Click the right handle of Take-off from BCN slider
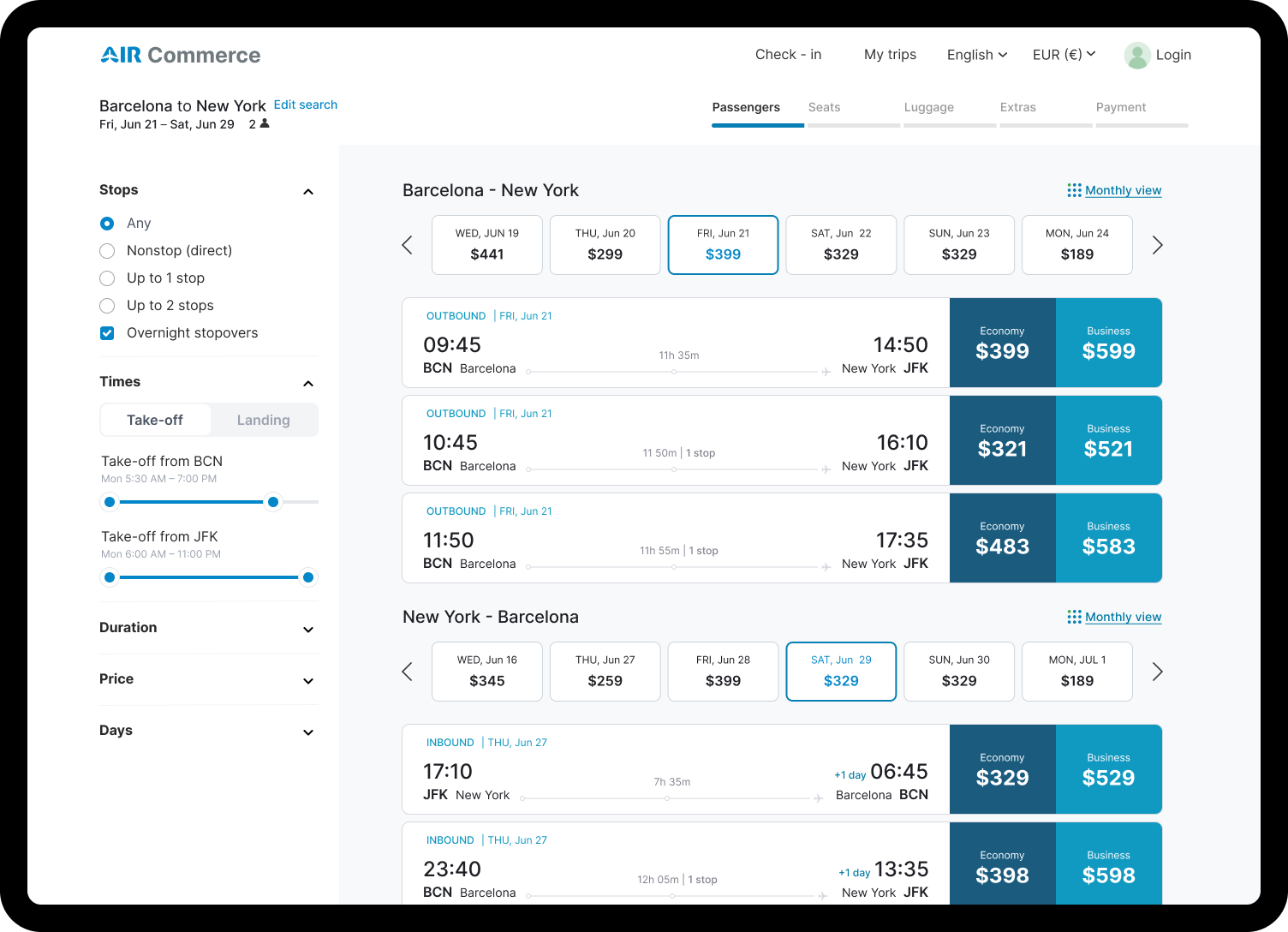Viewport: 1288px width, 932px height. pos(273,502)
